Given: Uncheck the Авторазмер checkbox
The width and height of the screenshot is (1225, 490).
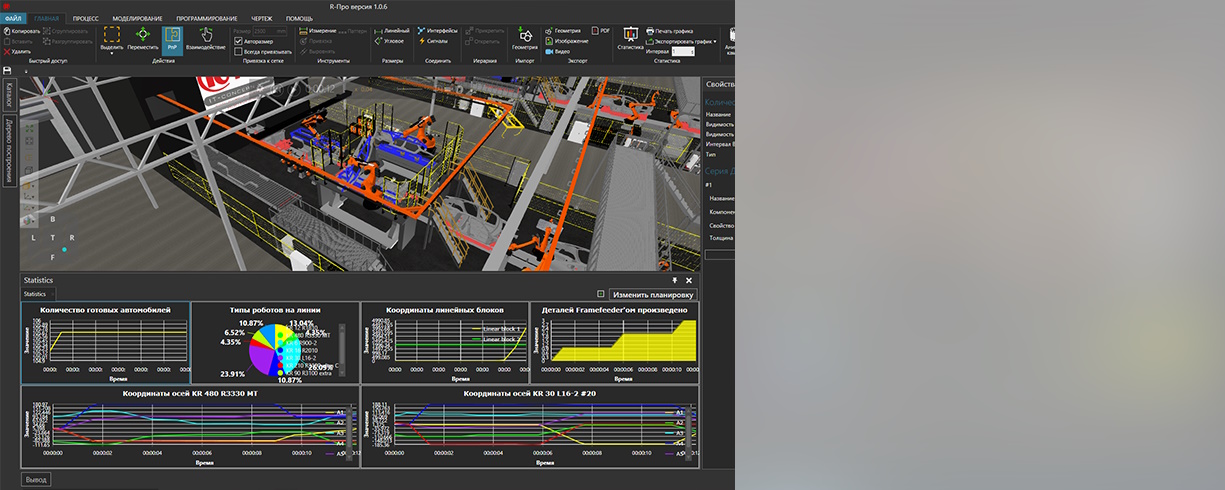Looking at the screenshot, I should point(237,41).
